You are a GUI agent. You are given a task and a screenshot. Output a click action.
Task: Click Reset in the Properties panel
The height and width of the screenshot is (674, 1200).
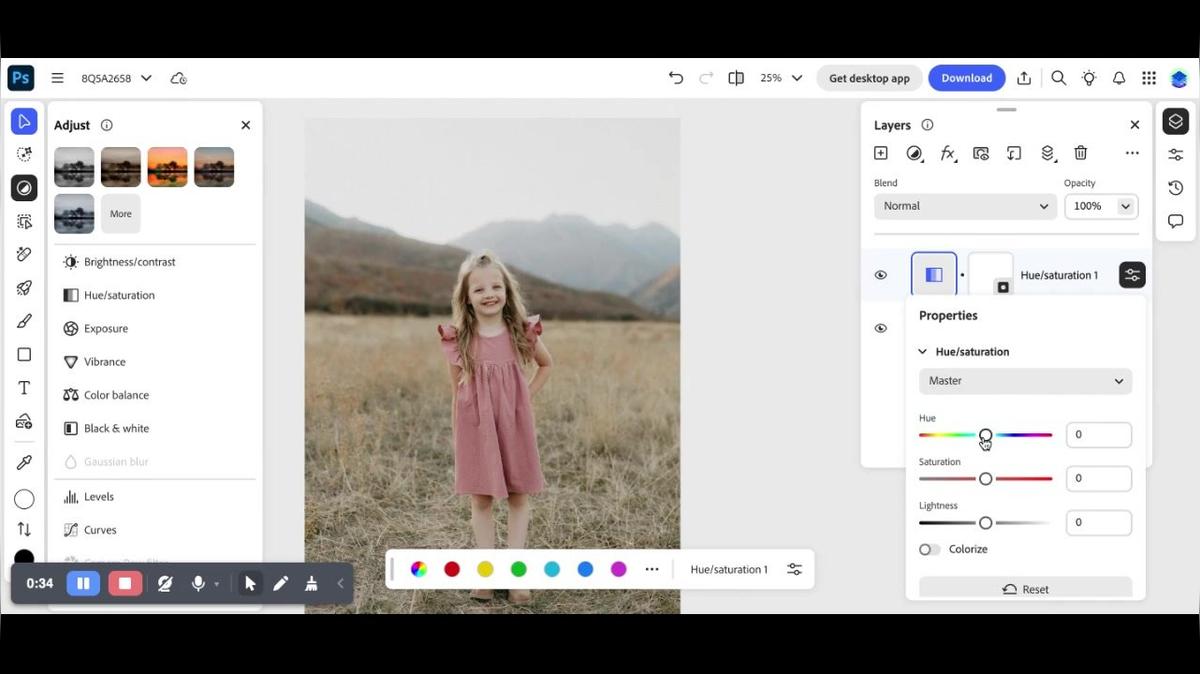pos(1025,589)
